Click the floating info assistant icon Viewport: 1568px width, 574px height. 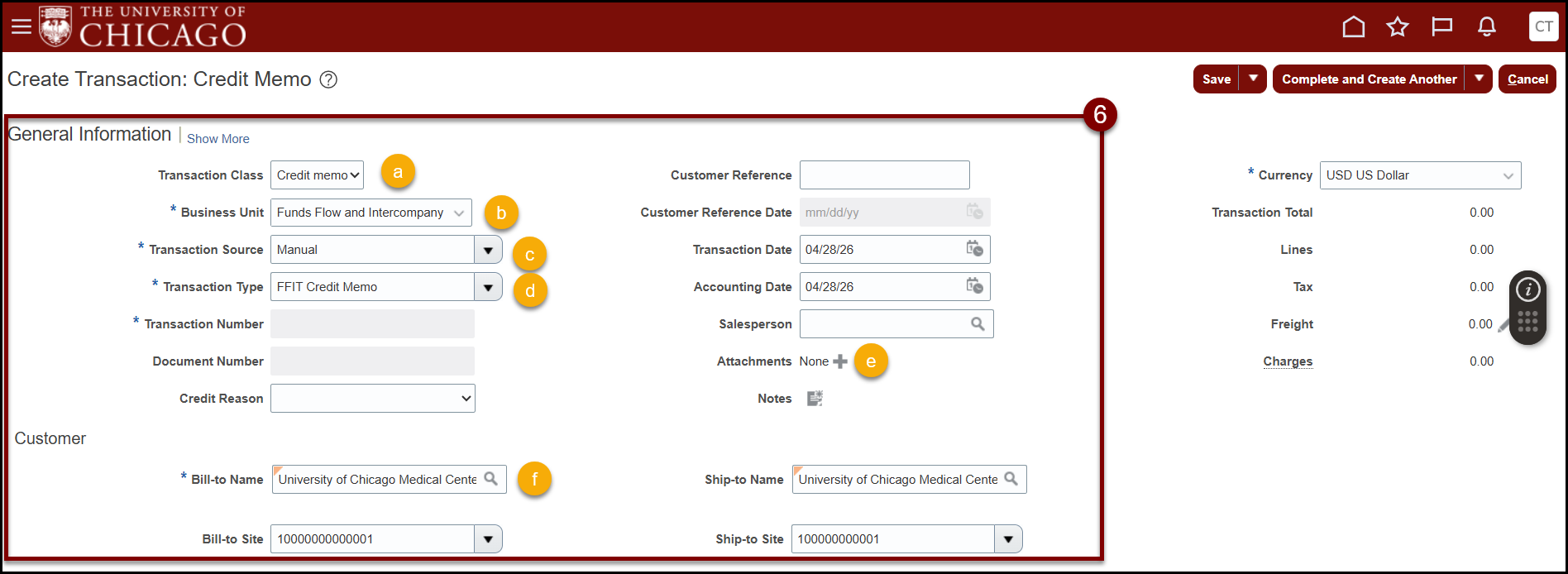tap(1528, 289)
